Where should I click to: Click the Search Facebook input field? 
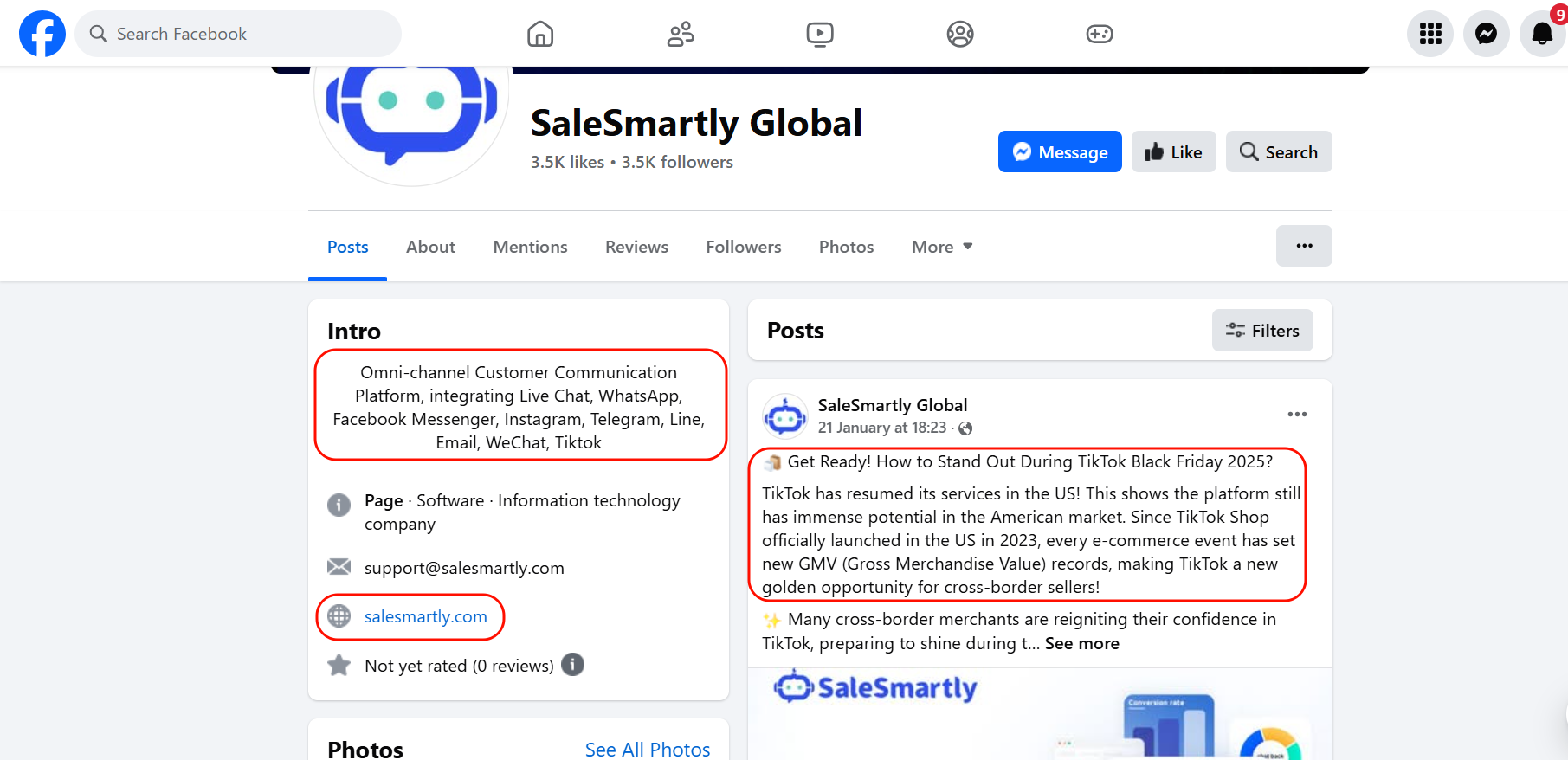(238, 34)
